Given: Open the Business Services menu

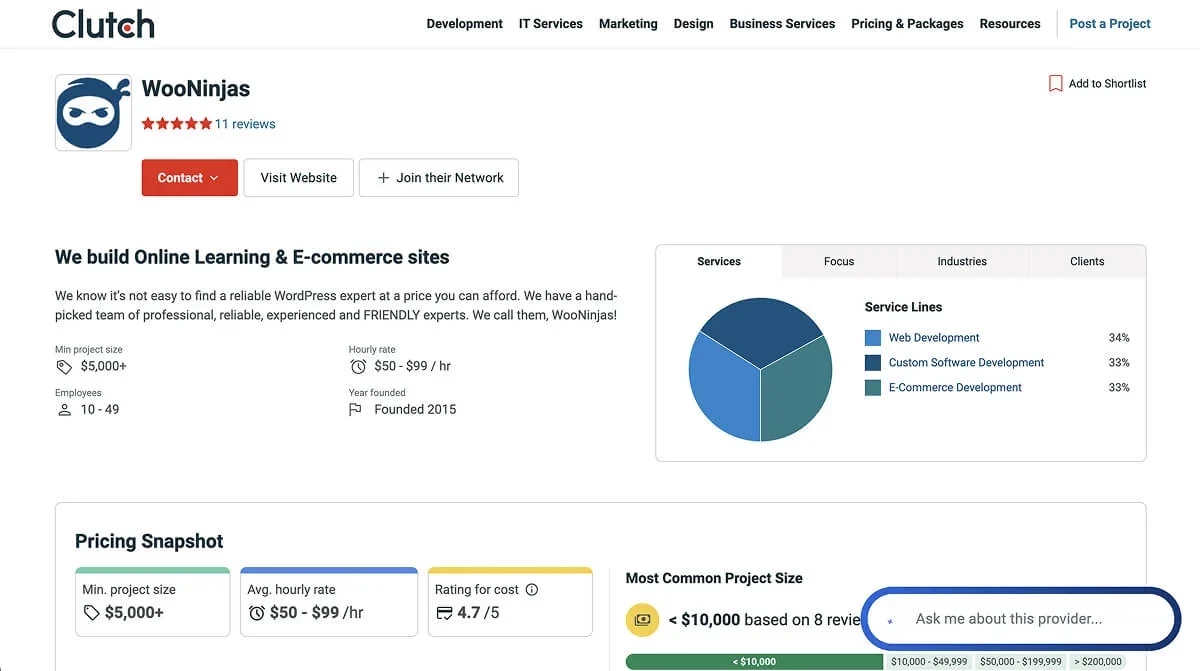Looking at the screenshot, I should point(782,24).
